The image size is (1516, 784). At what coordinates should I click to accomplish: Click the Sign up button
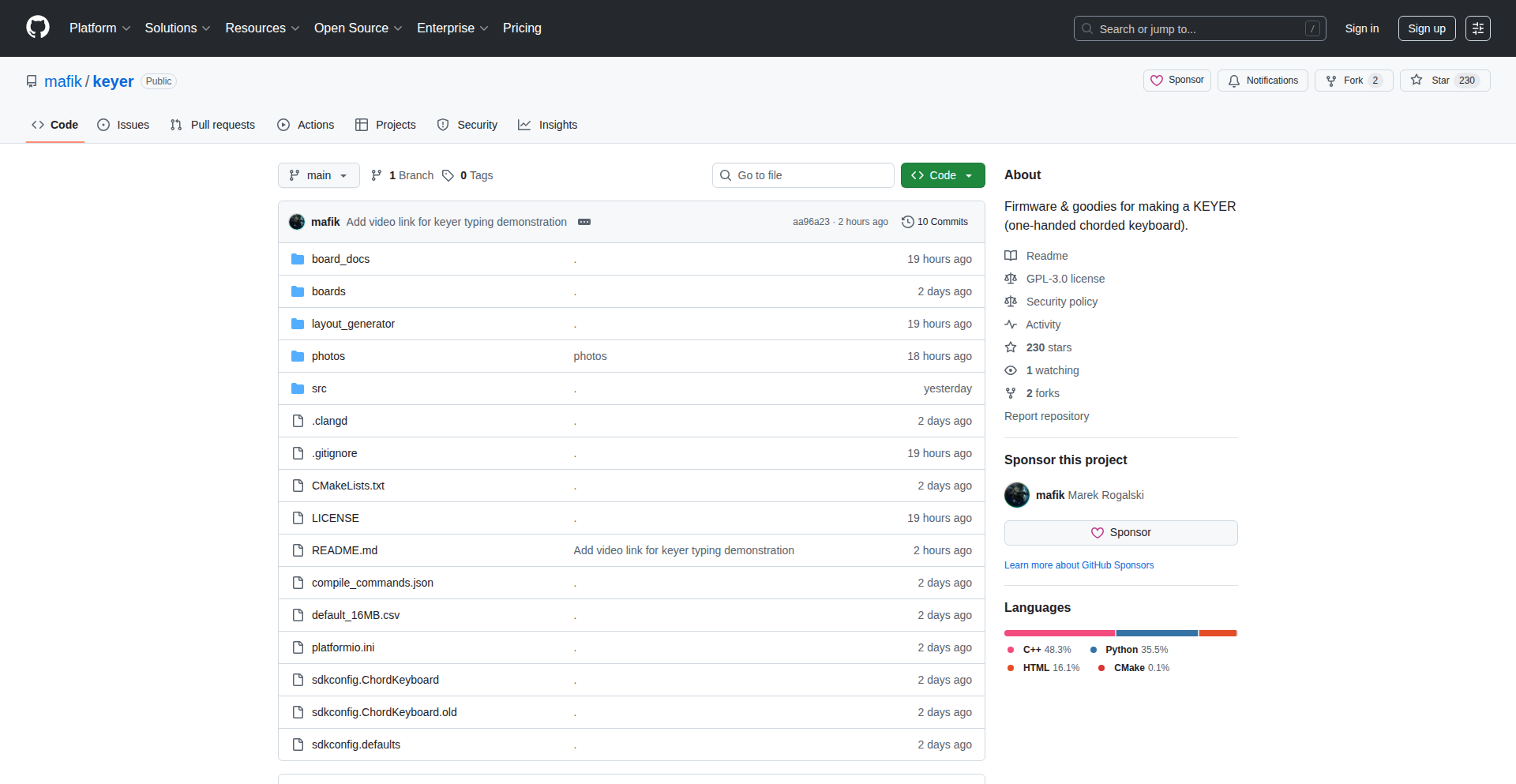pyautogui.click(x=1426, y=28)
